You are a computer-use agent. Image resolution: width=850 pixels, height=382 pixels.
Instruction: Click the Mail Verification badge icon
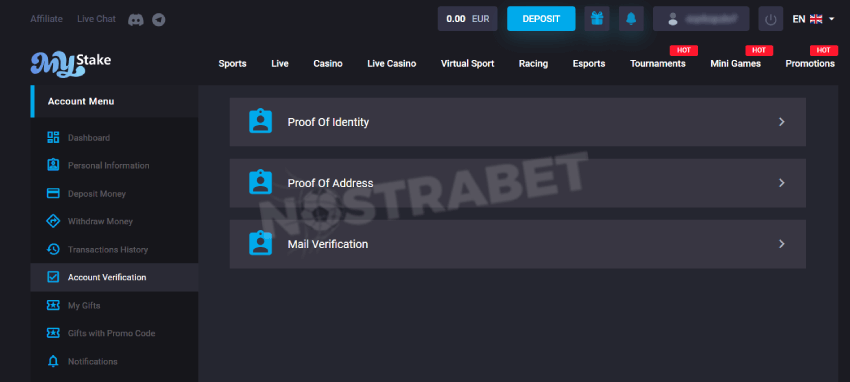(260, 243)
